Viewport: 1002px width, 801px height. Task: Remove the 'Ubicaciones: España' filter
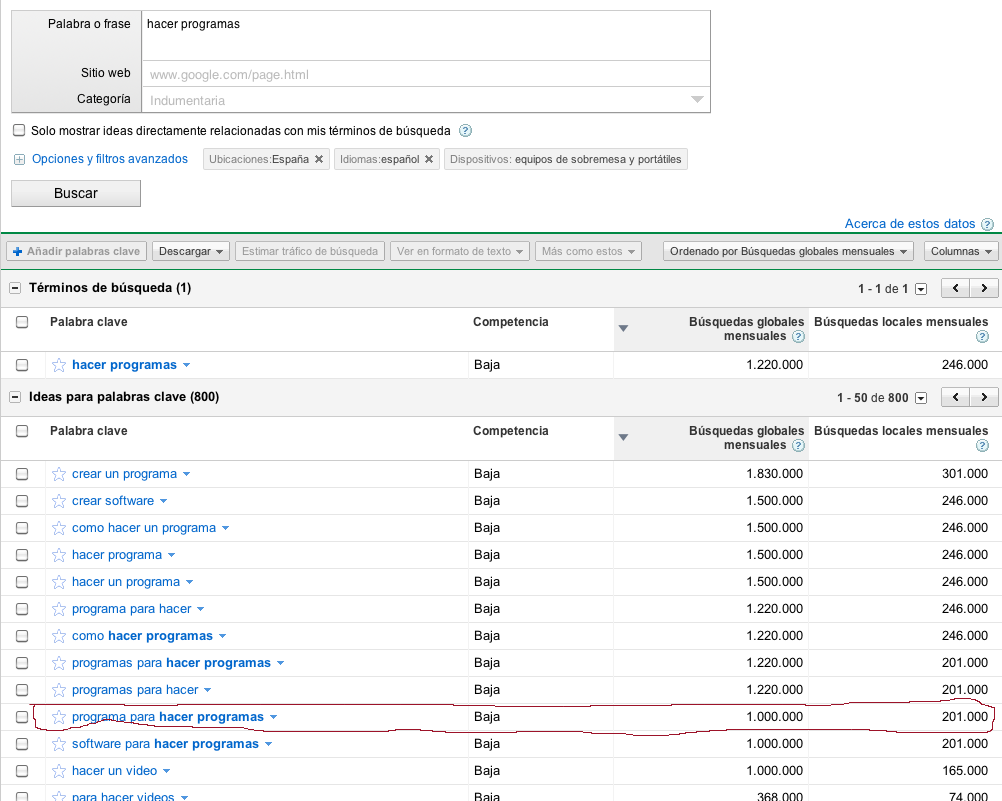[319, 159]
